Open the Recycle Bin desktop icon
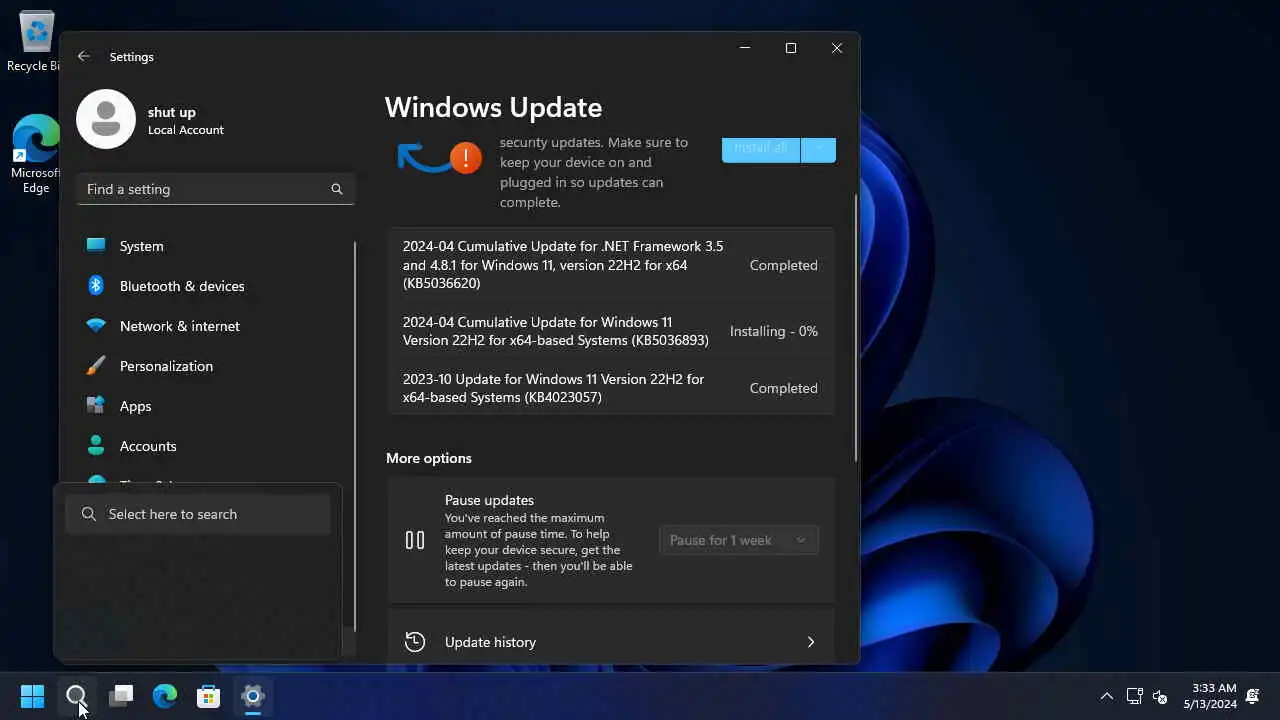 click(37, 42)
